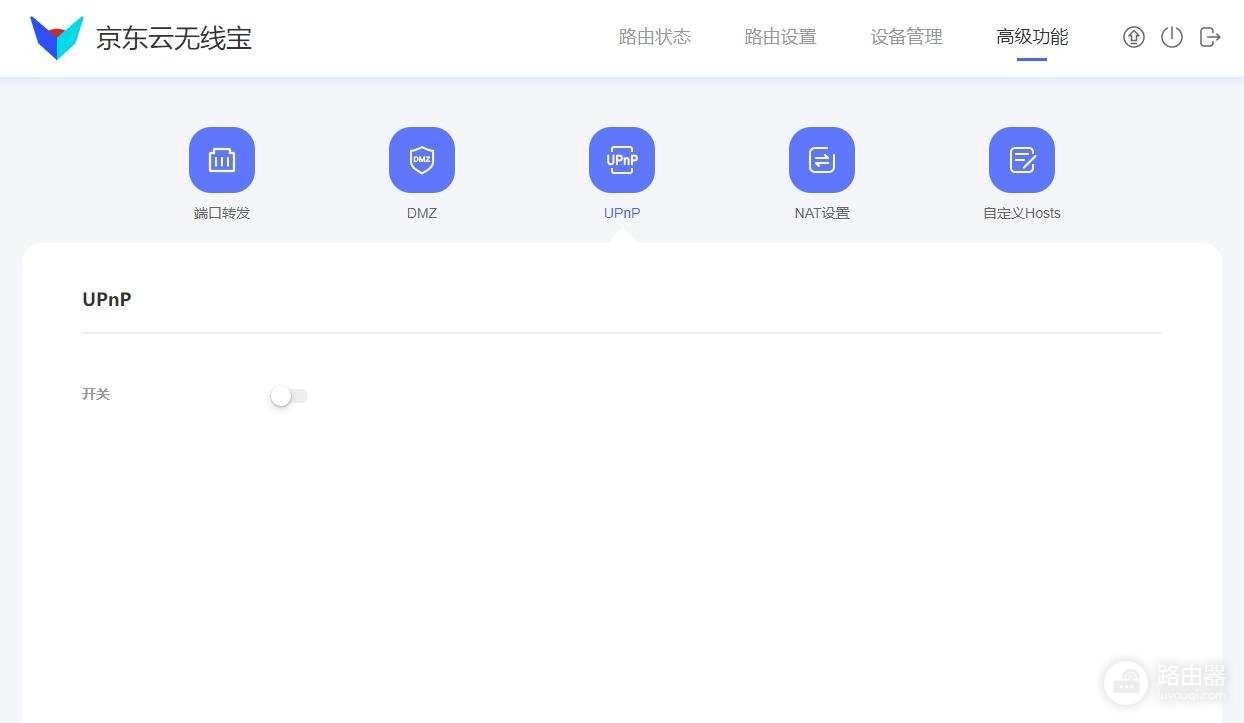Switch to 路由状态 tab
This screenshot has height=723, width=1244.
point(655,37)
